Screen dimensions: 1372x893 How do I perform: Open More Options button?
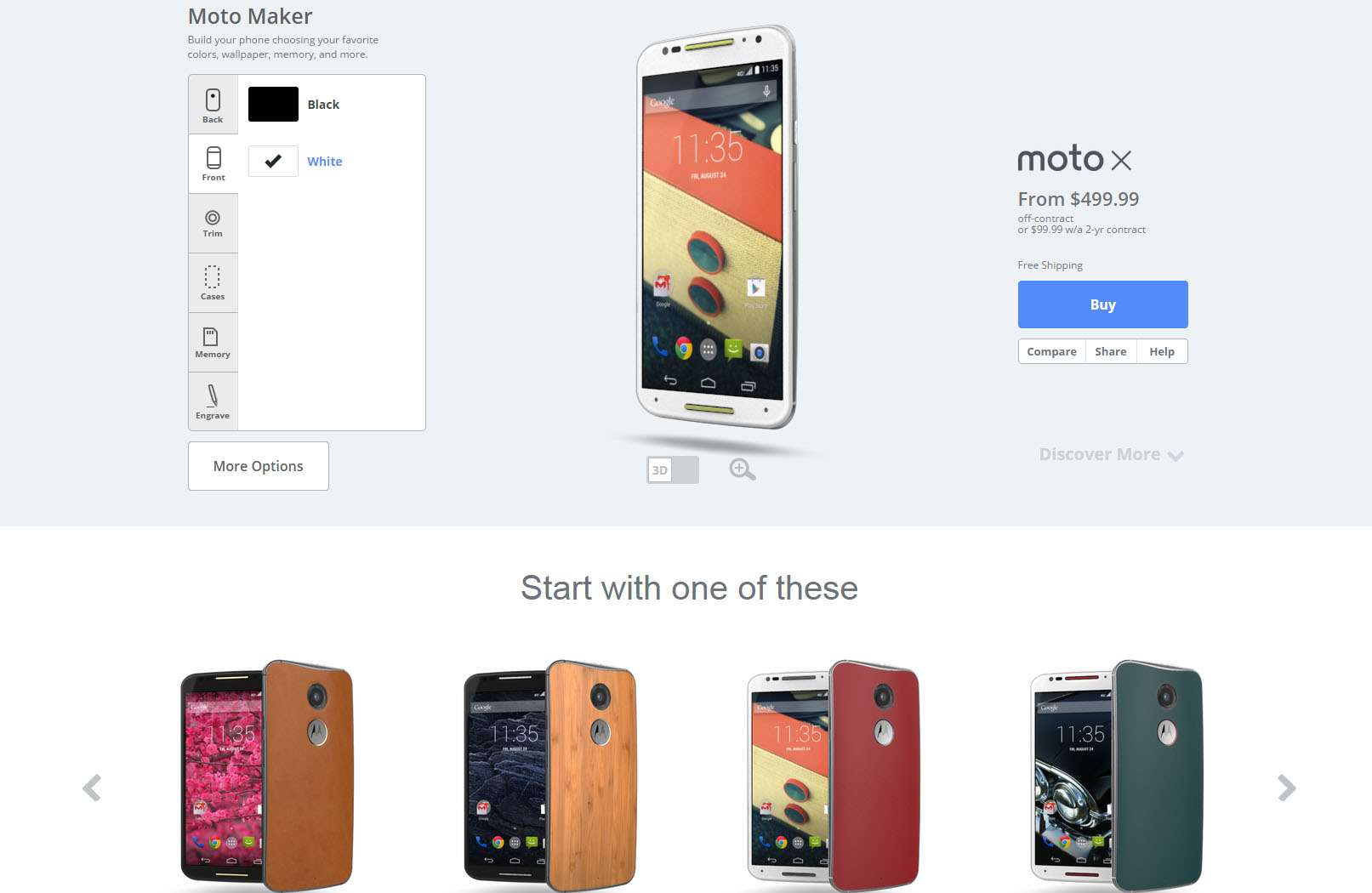click(x=259, y=466)
